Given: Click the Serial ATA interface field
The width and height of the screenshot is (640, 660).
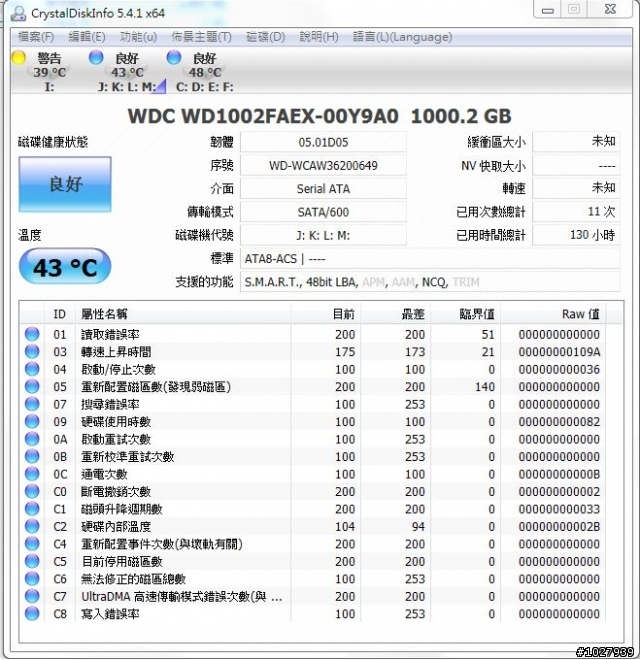Looking at the screenshot, I should tap(323, 189).
